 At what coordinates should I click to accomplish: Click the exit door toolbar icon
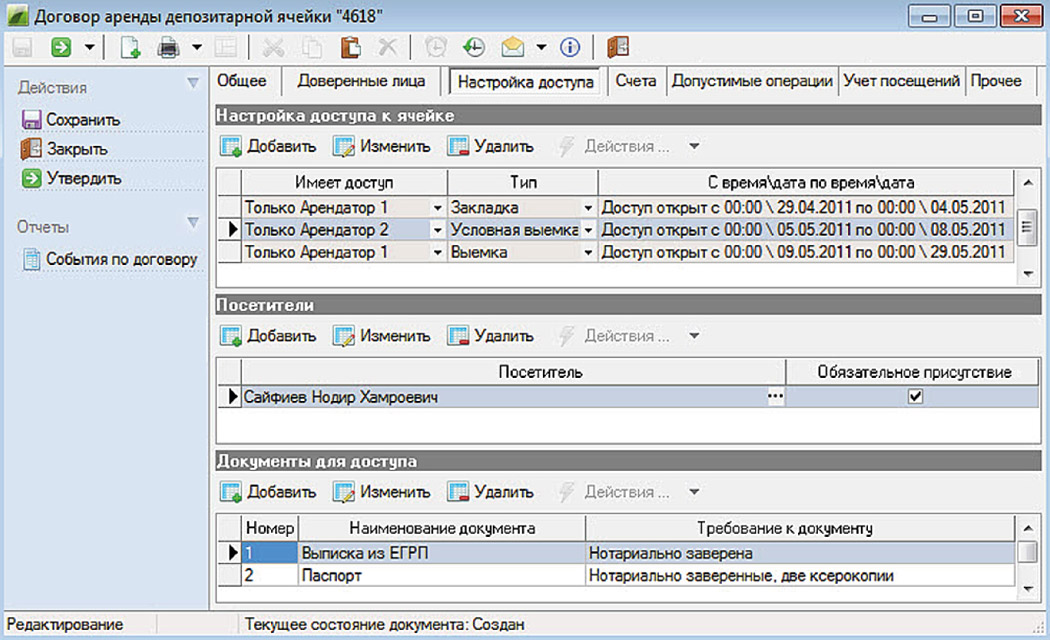[x=617, y=47]
